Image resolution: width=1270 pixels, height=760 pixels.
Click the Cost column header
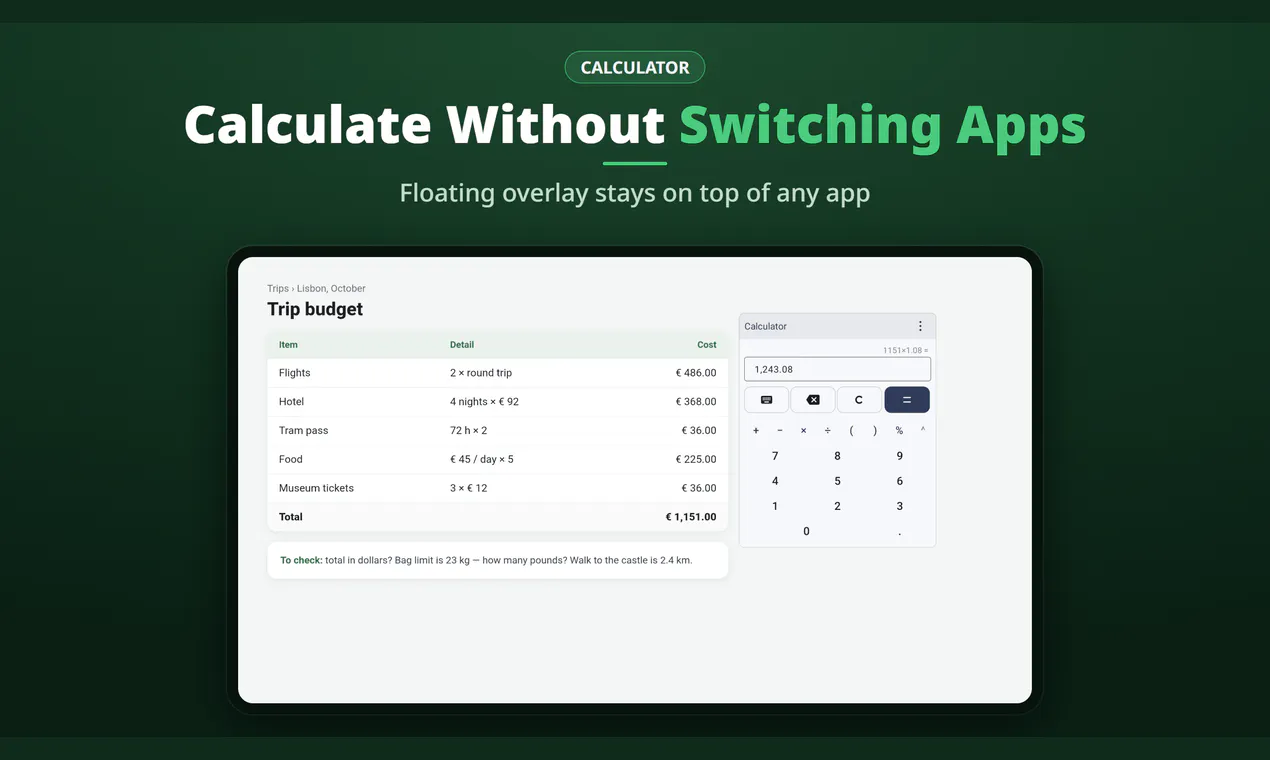pyautogui.click(x=707, y=344)
